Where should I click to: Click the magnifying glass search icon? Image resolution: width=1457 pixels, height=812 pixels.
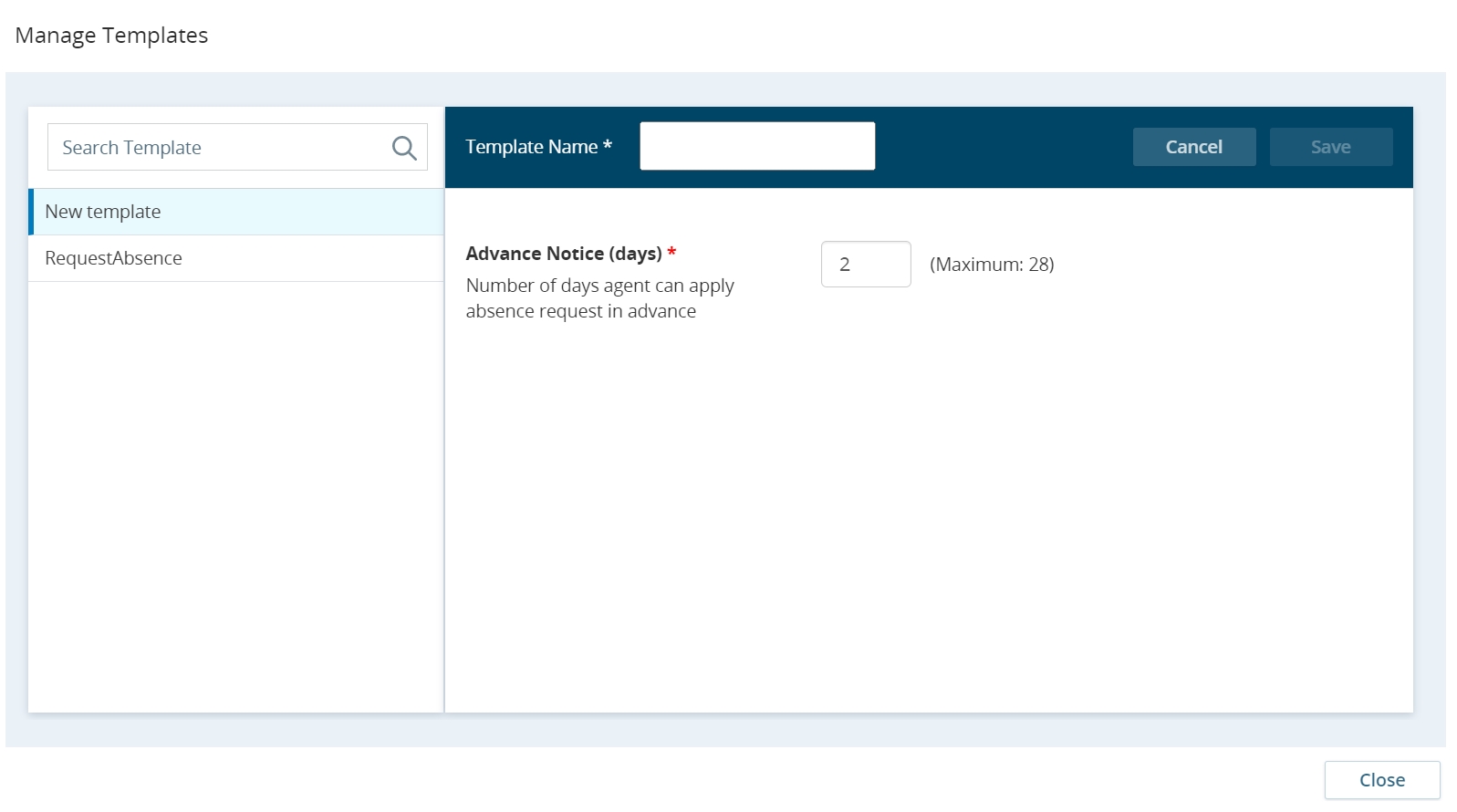point(404,148)
